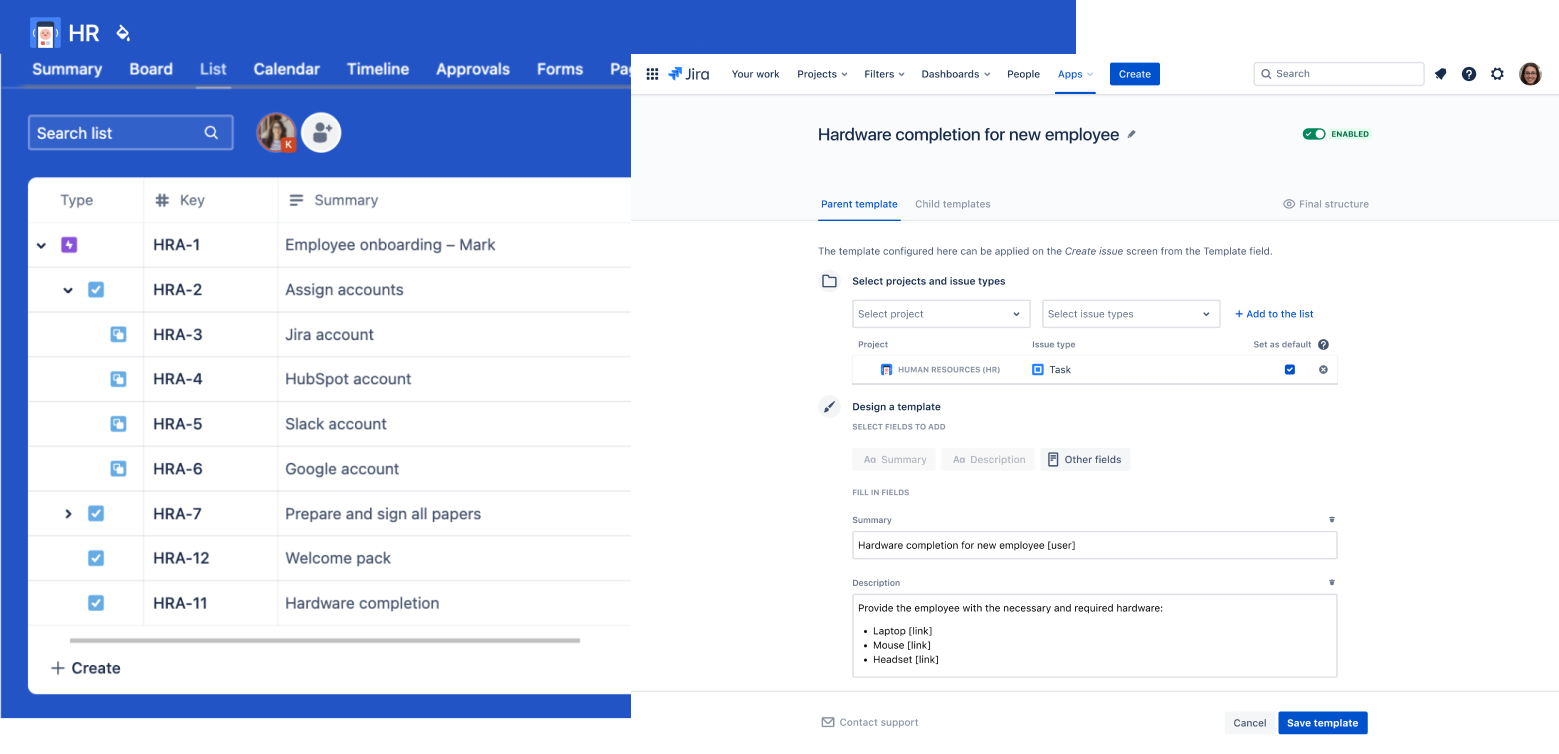
Task: Open the Jira app switcher grid icon
Action: [x=652, y=74]
